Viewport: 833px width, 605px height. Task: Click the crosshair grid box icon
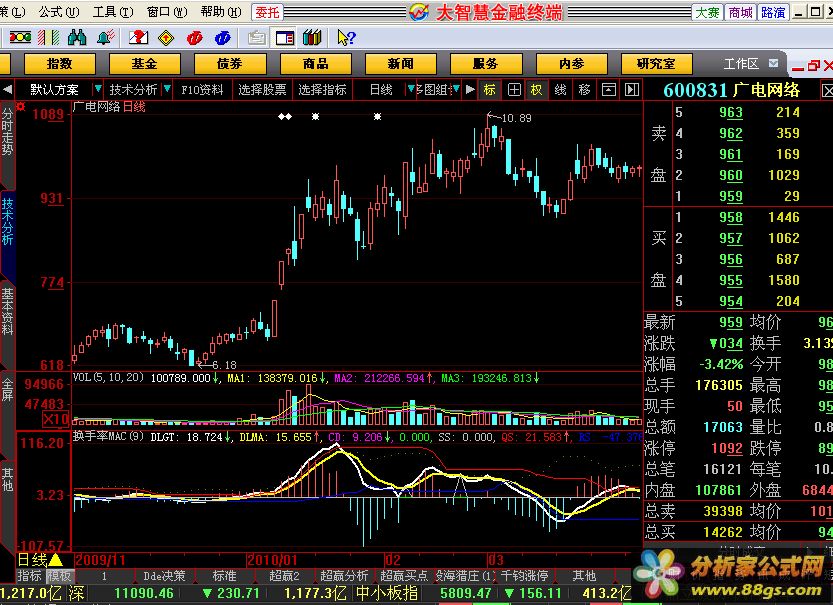(514, 90)
